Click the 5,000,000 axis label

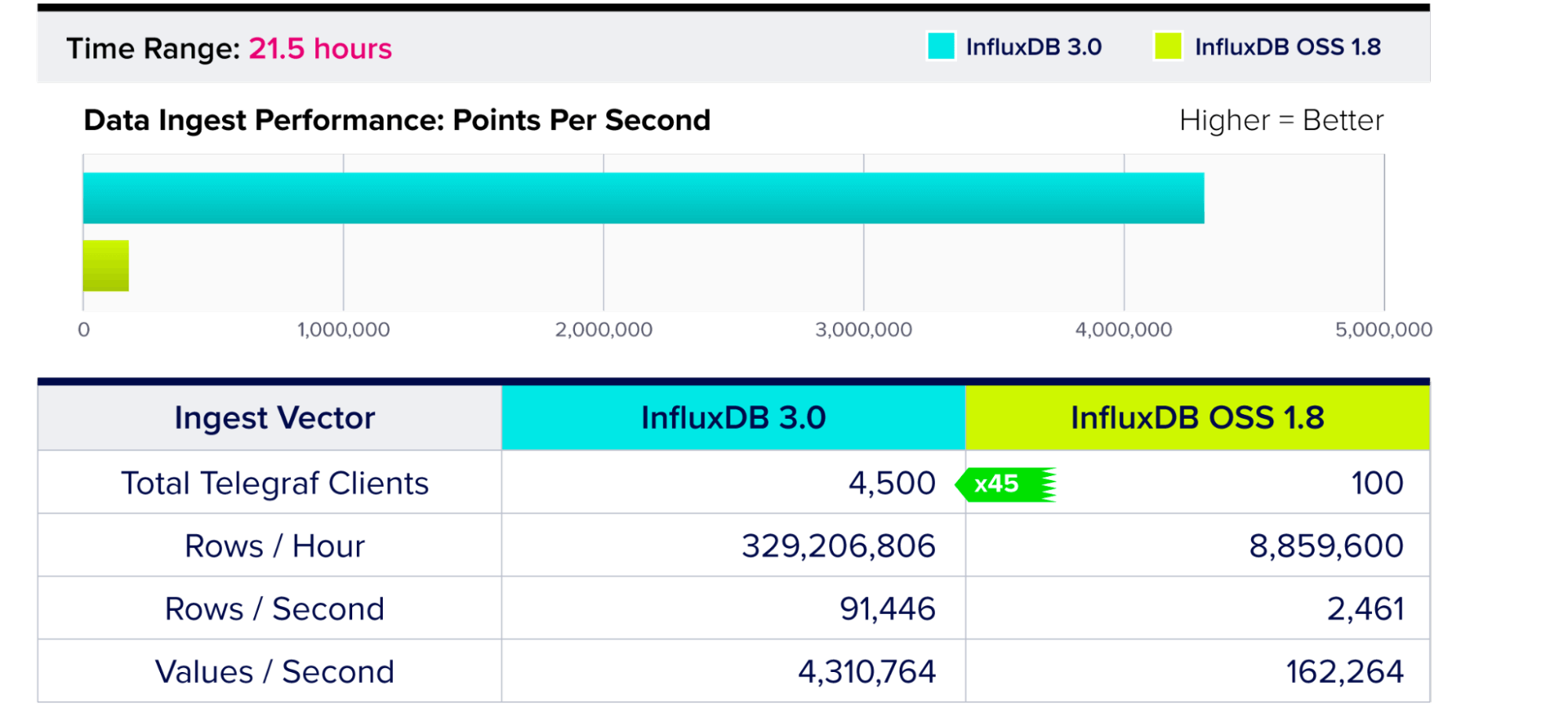click(x=1384, y=329)
